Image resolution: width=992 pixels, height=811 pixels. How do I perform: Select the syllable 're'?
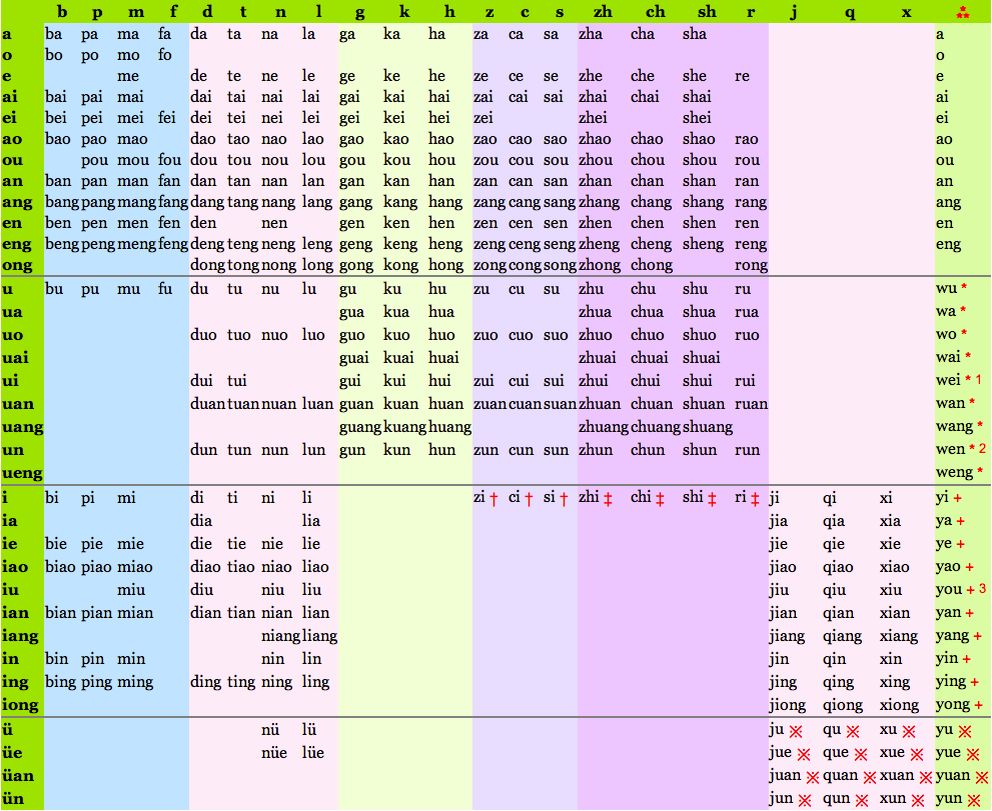[x=742, y=77]
